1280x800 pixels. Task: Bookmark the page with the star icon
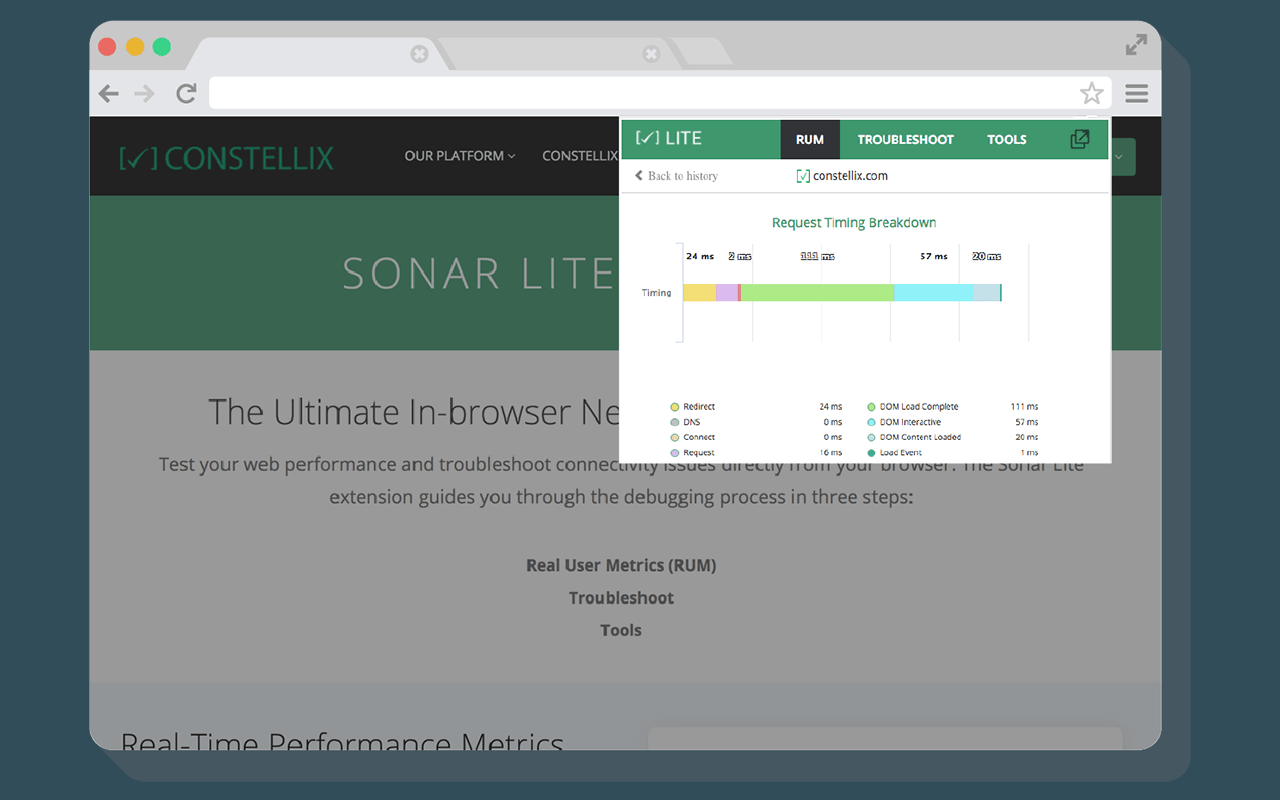[x=1091, y=94]
